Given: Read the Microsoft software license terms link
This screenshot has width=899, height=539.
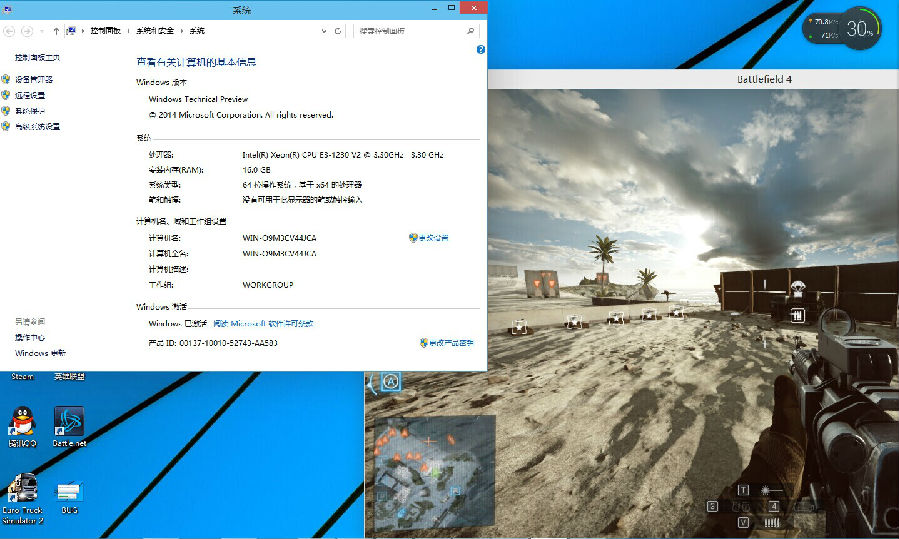Looking at the screenshot, I should pyautogui.click(x=263, y=323).
